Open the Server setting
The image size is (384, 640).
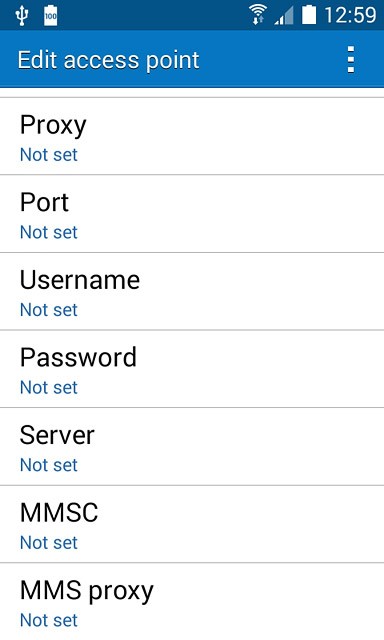pyautogui.click(x=192, y=447)
